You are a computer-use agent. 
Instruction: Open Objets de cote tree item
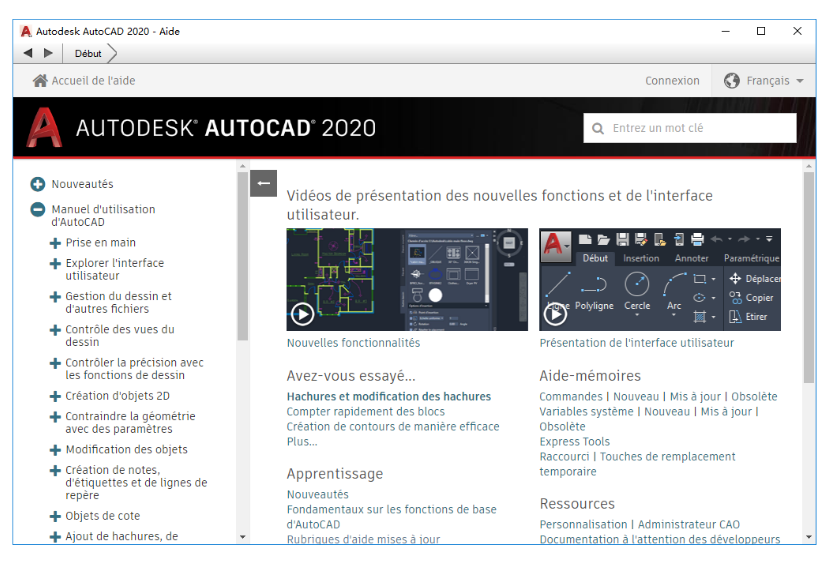103,516
